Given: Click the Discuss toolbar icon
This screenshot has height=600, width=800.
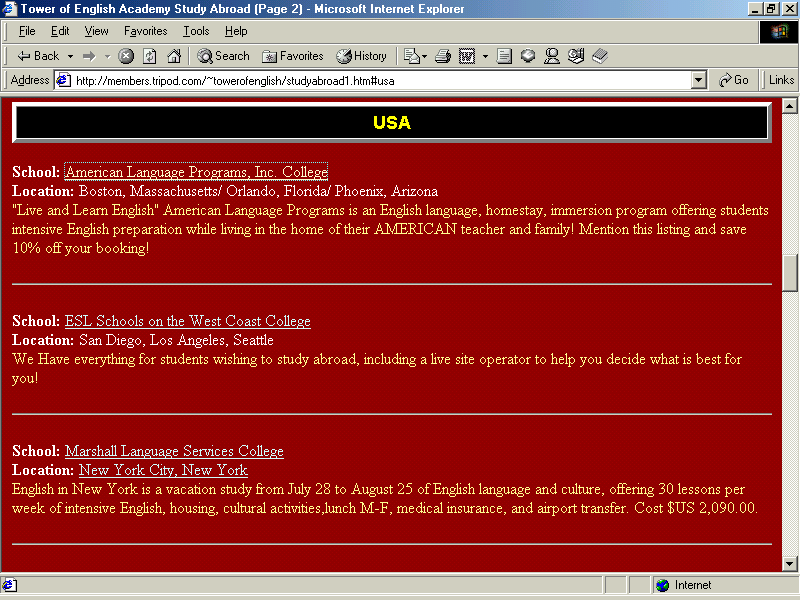Looking at the screenshot, I should coord(504,56).
